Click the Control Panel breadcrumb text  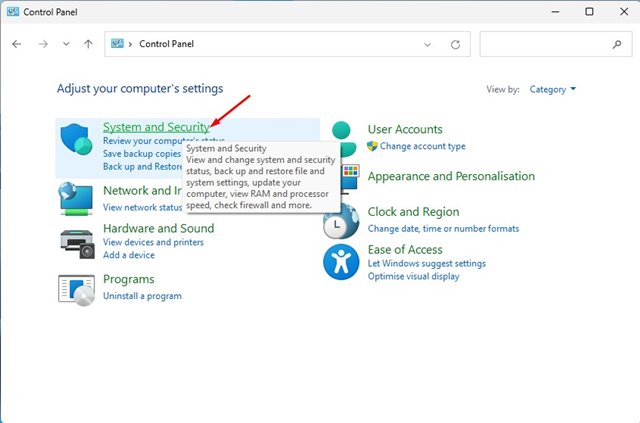point(167,44)
